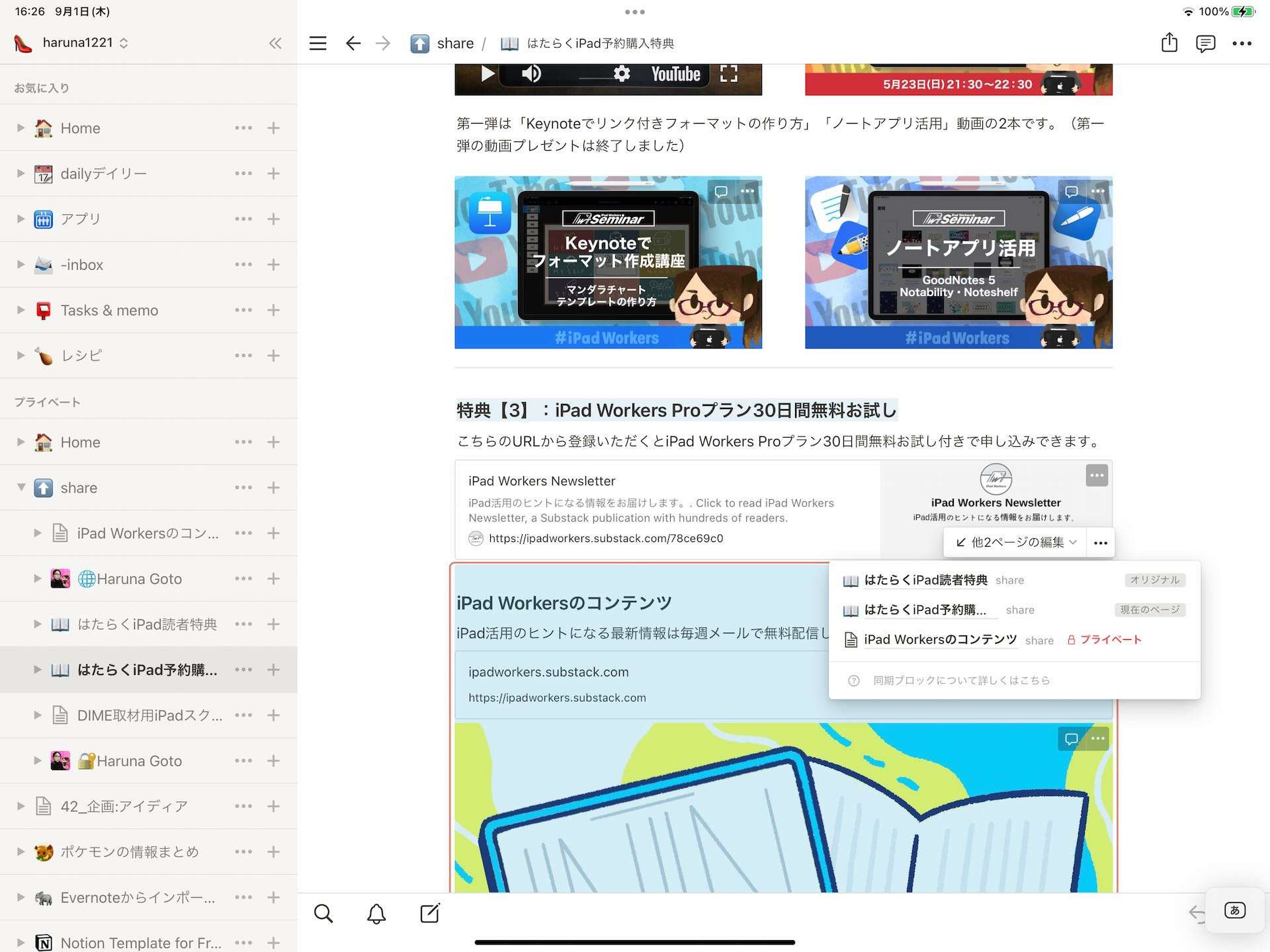Open 他2ページの編集 synced block dropdown

pos(1016,542)
